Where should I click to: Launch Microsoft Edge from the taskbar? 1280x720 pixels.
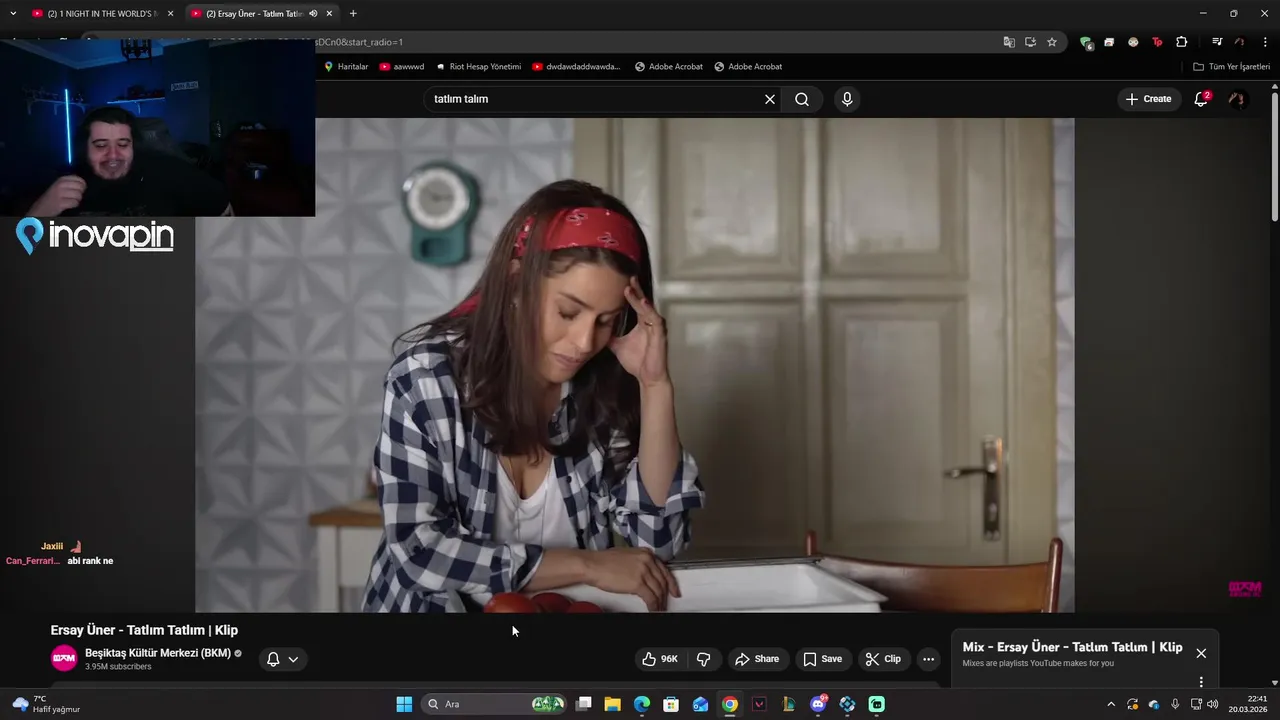tap(642, 704)
